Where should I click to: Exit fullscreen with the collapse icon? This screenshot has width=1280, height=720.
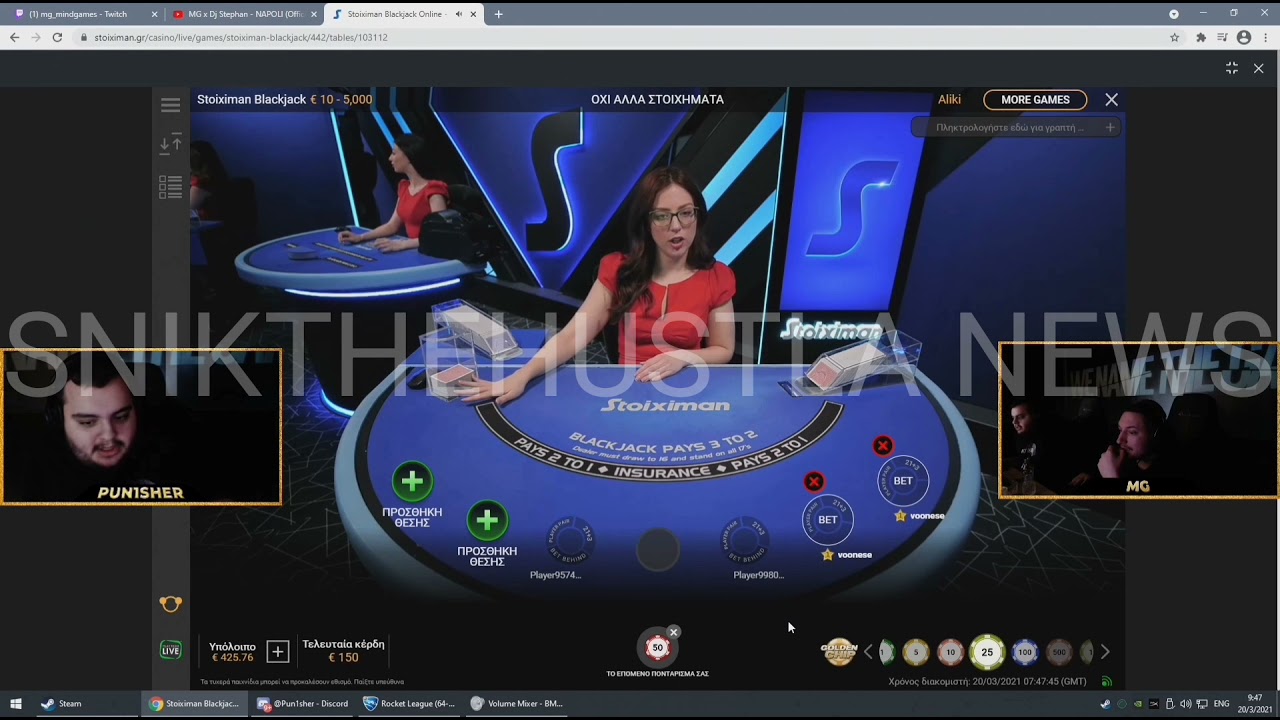pos(1232,68)
